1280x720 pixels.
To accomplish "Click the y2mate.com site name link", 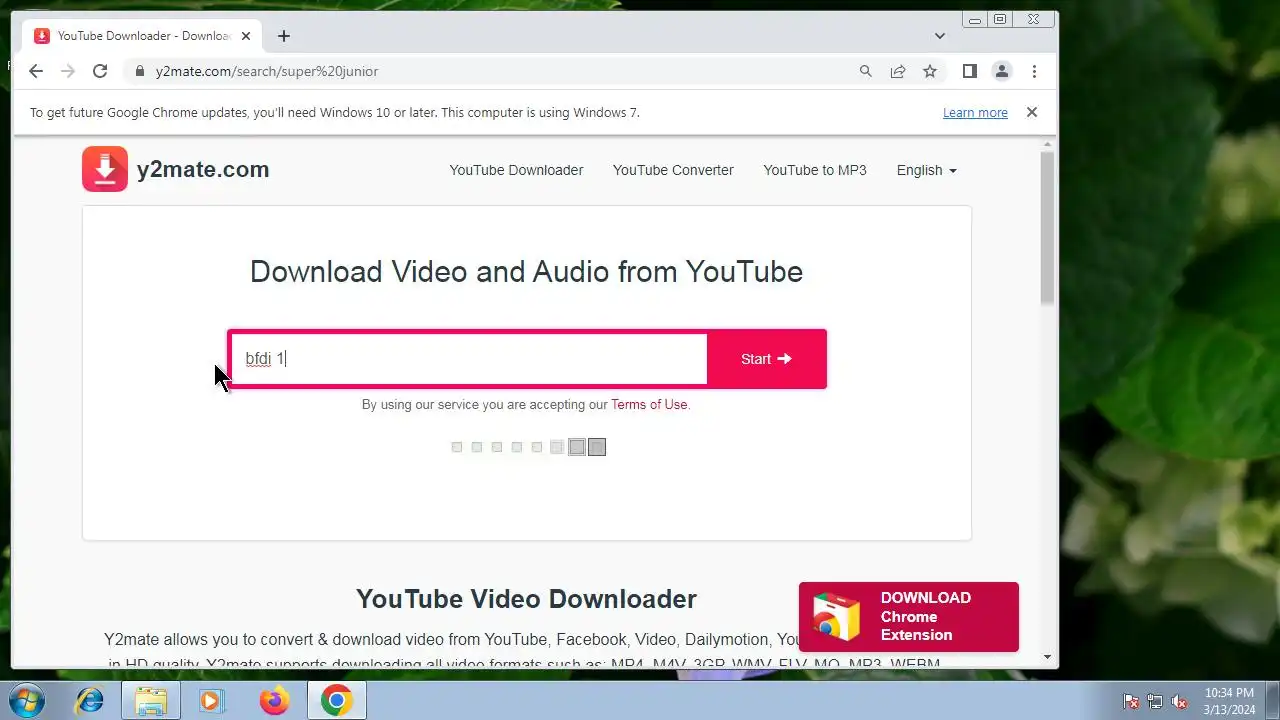I will 203,169.
